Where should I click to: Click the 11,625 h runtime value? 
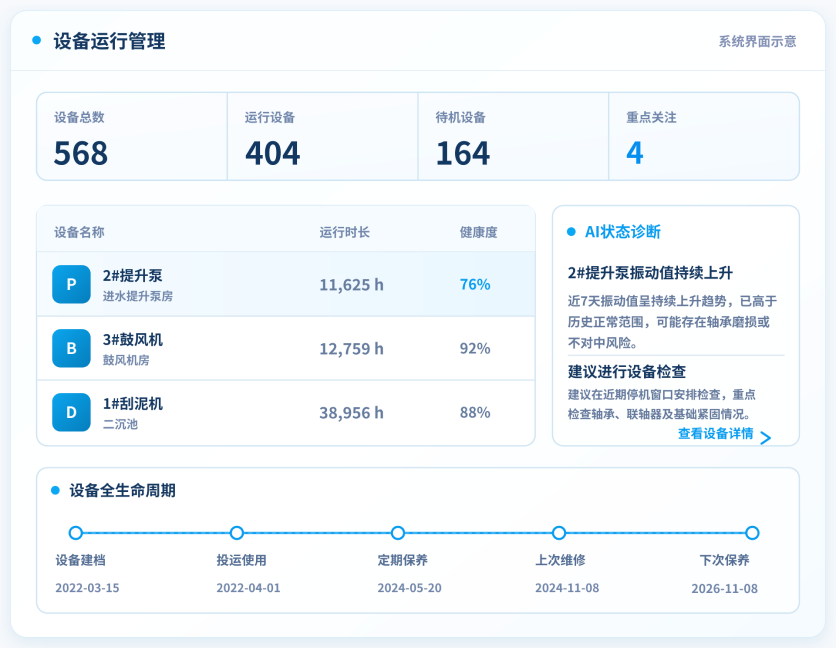(351, 285)
